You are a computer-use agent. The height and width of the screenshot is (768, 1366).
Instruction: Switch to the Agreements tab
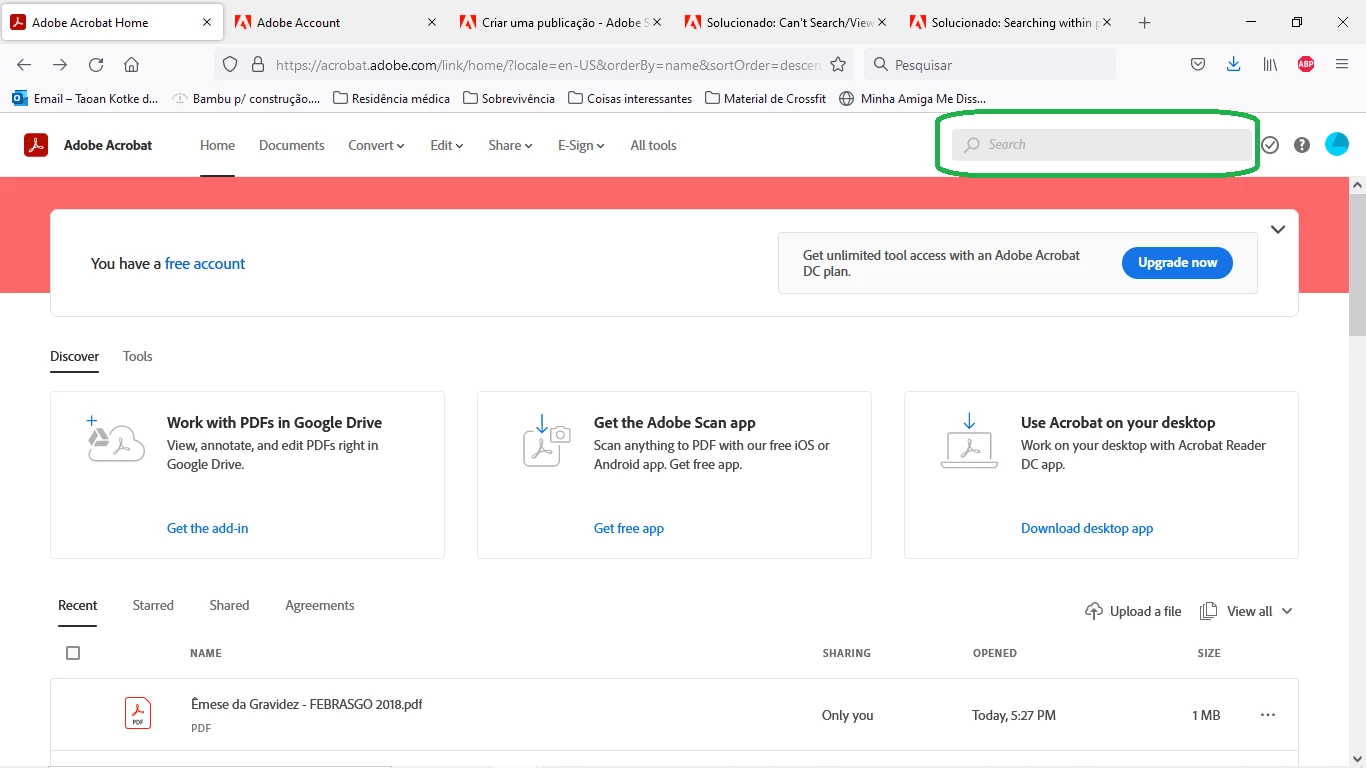click(x=320, y=605)
